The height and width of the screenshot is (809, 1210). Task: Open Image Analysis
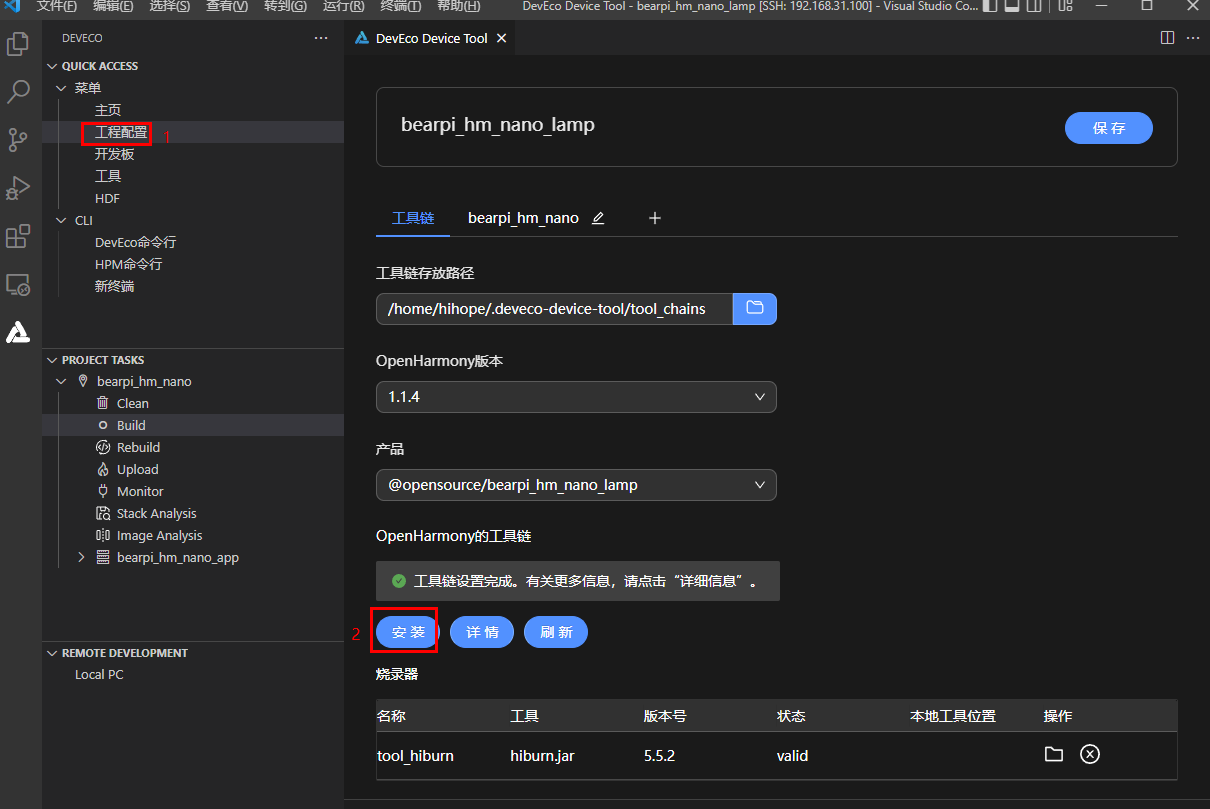[x=159, y=535]
